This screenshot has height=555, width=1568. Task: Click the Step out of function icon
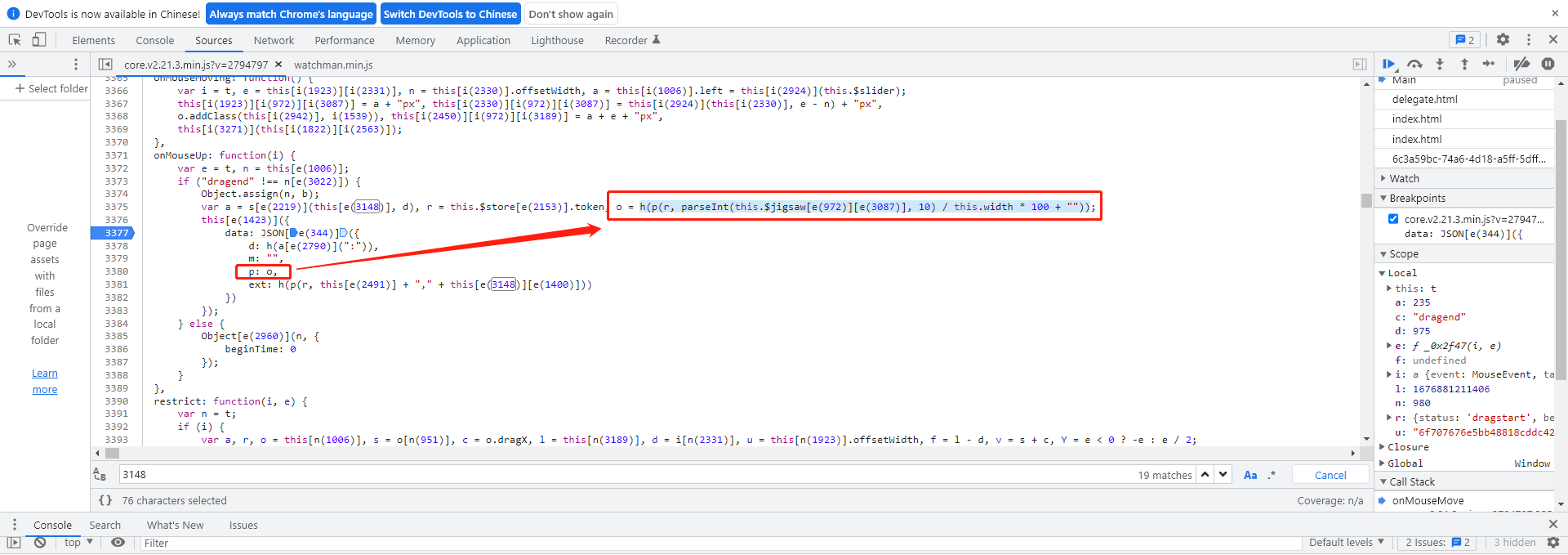pyautogui.click(x=1464, y=64)
